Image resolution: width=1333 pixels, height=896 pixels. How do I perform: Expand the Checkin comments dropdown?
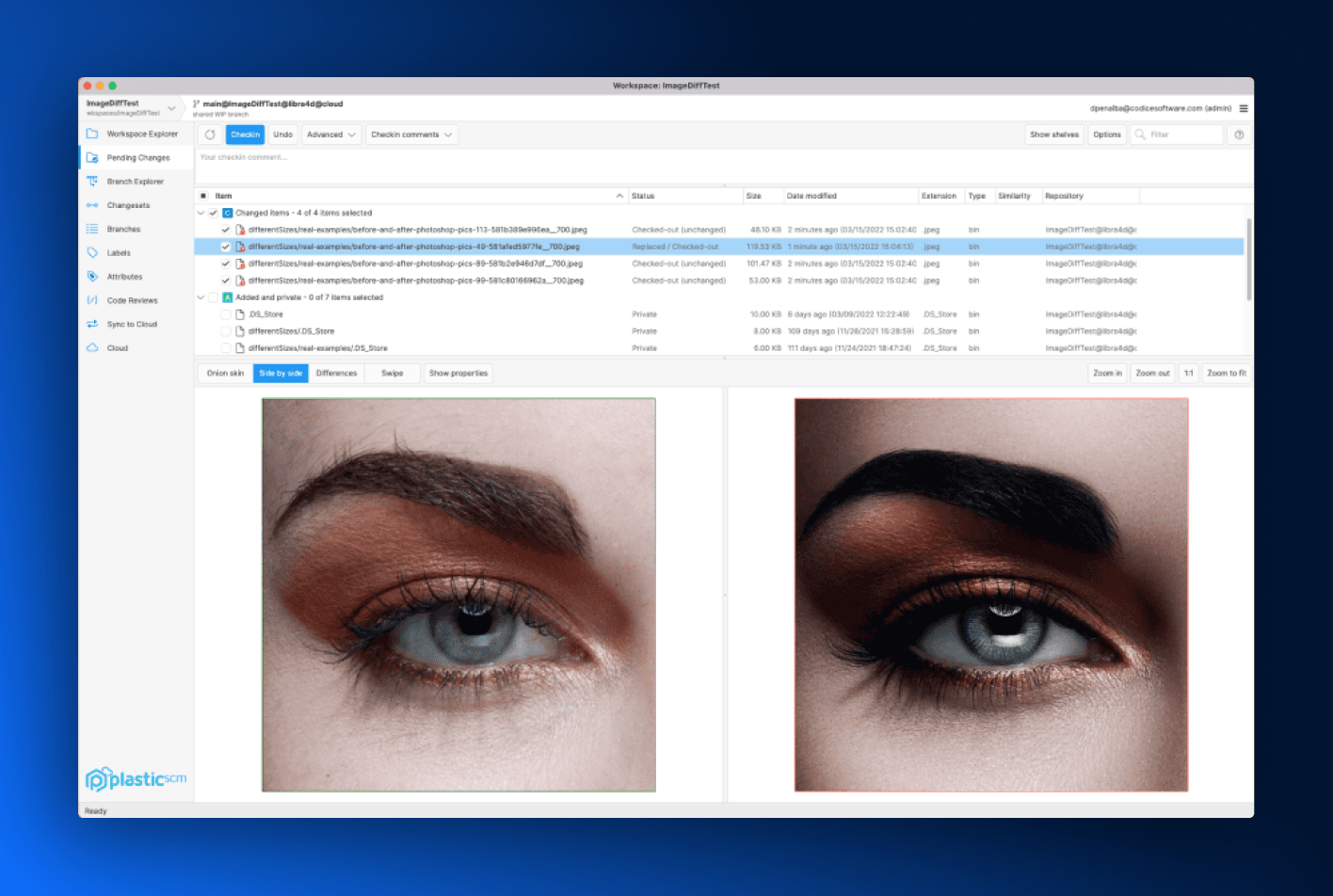click(x=411, y=135)
